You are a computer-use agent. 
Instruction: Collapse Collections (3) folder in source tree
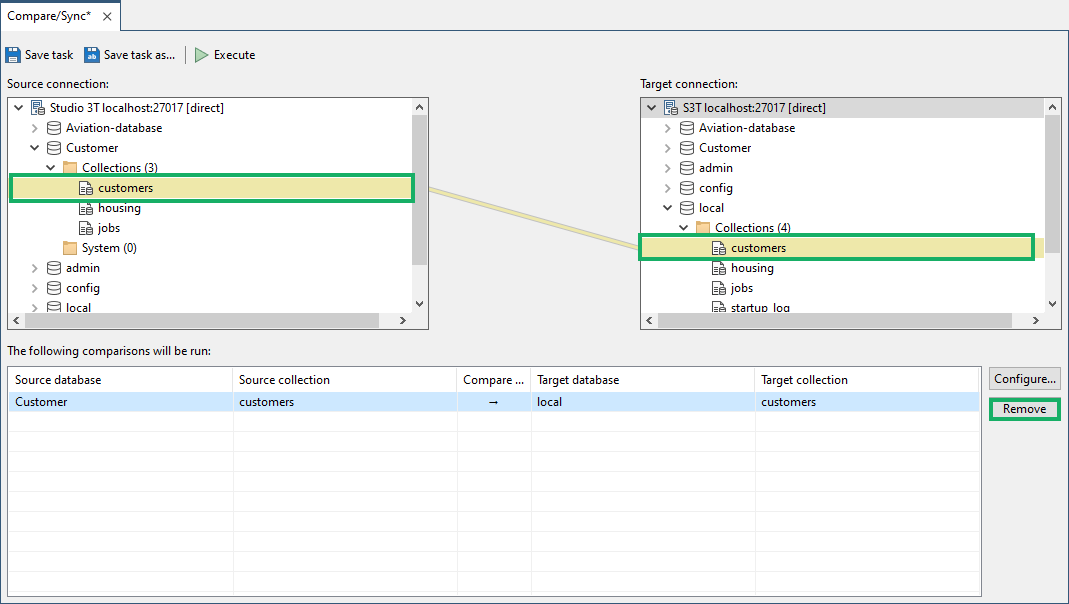click(51, 168)
